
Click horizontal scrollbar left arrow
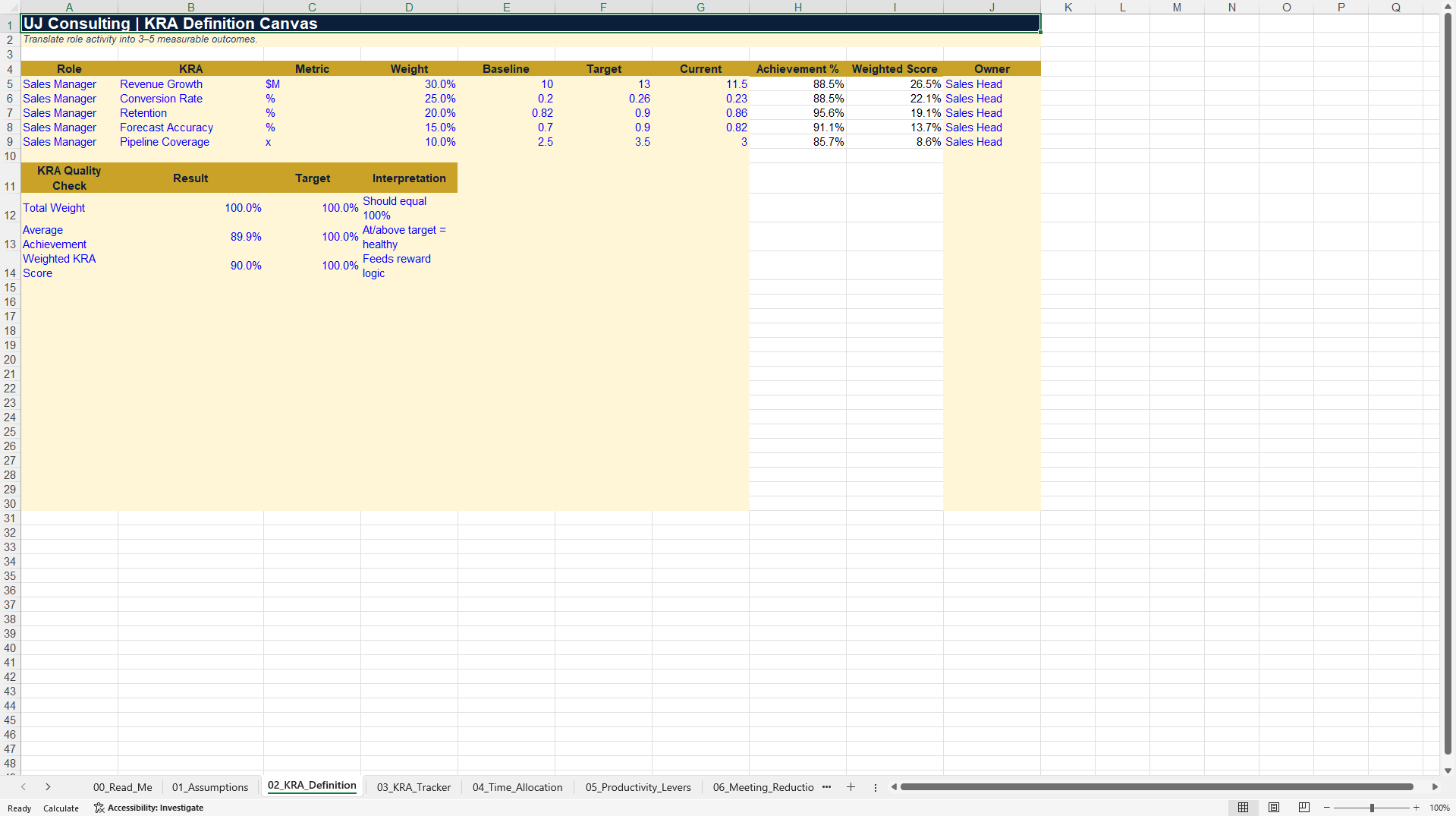[894, 787]
